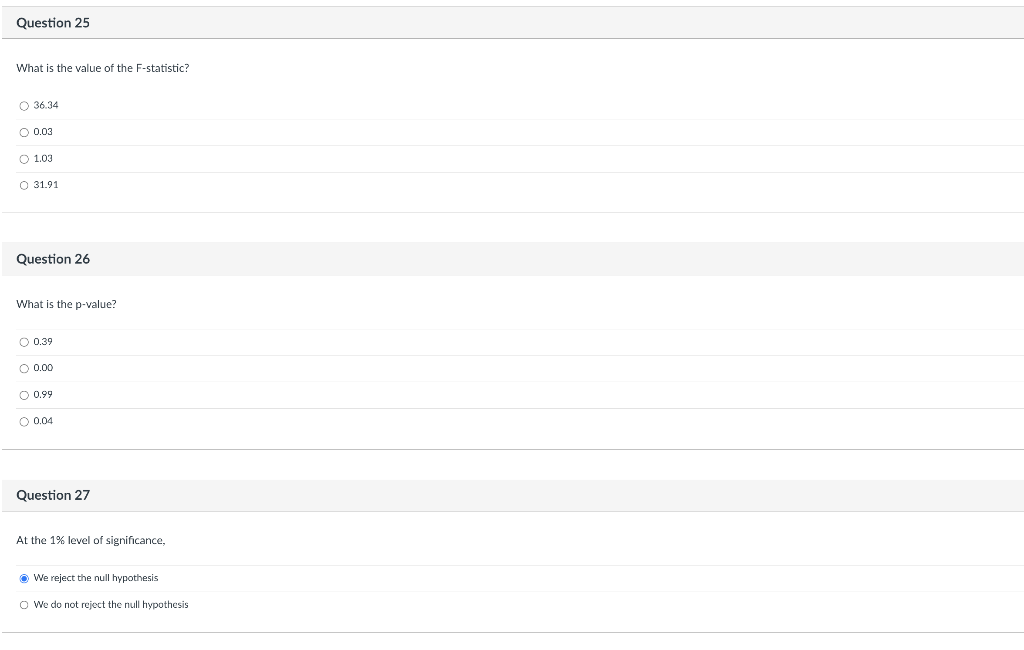Select p-value 0.99 in Question 26
The height and width of the screenshot is (650, 1024).
click(24, 394)
